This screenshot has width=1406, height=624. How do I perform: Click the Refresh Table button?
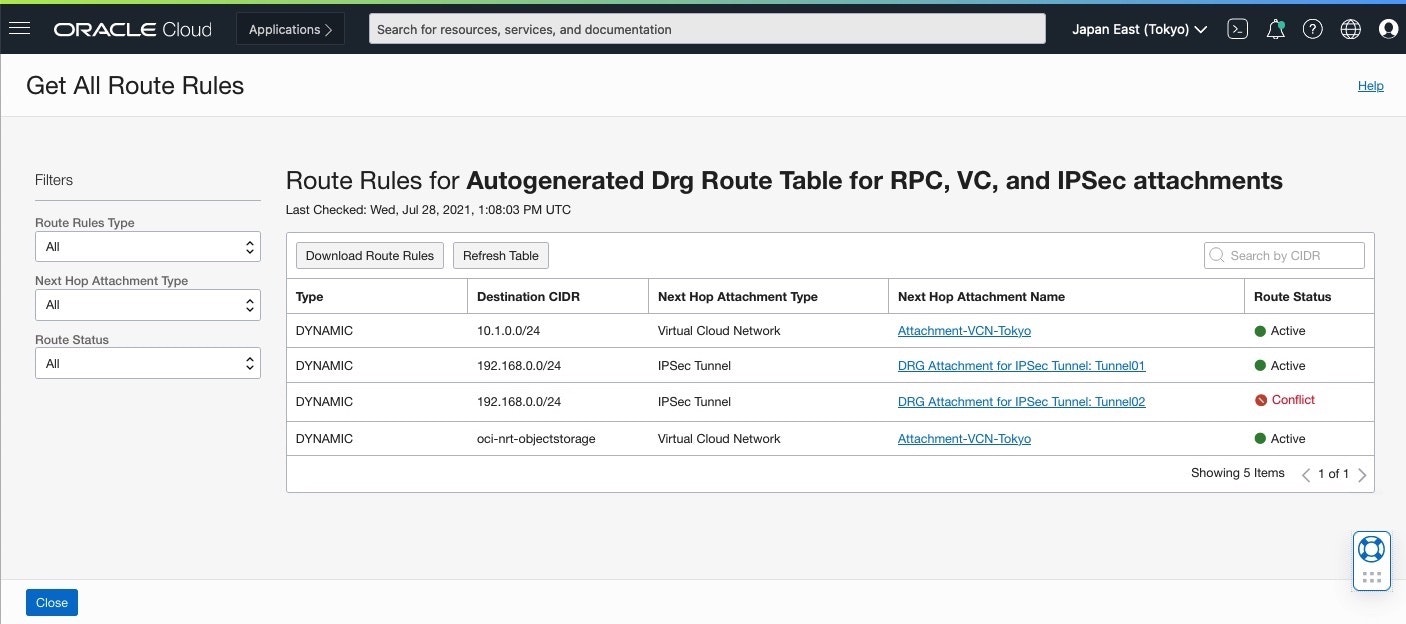pos(501,256)
